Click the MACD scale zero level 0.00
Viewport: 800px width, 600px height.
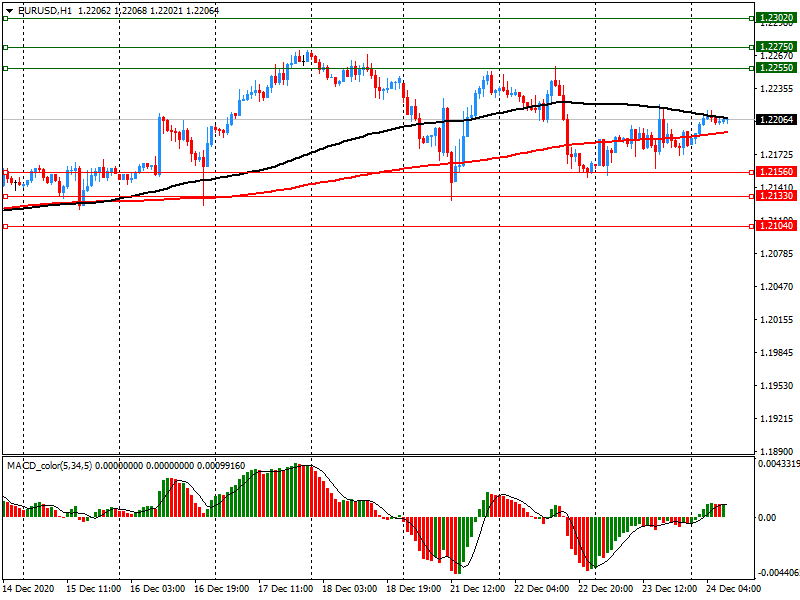tap(767, 518)
